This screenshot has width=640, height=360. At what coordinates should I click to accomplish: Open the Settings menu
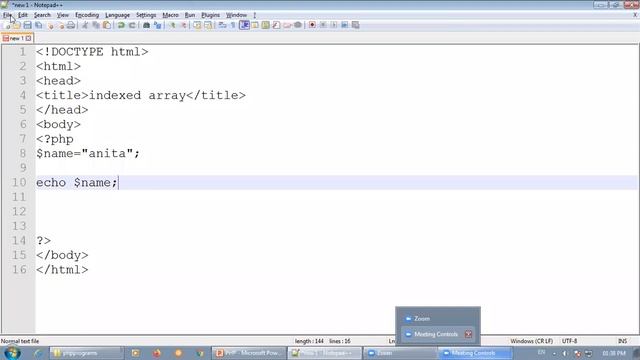[146, 15]
